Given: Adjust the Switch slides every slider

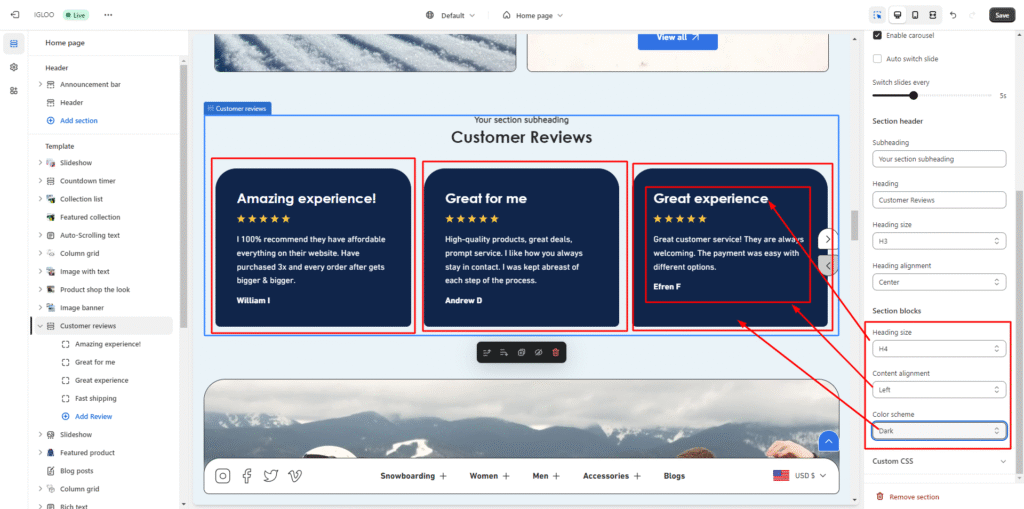Looking at the screenshot, I should pyautogui.click(x=913, y=96).
